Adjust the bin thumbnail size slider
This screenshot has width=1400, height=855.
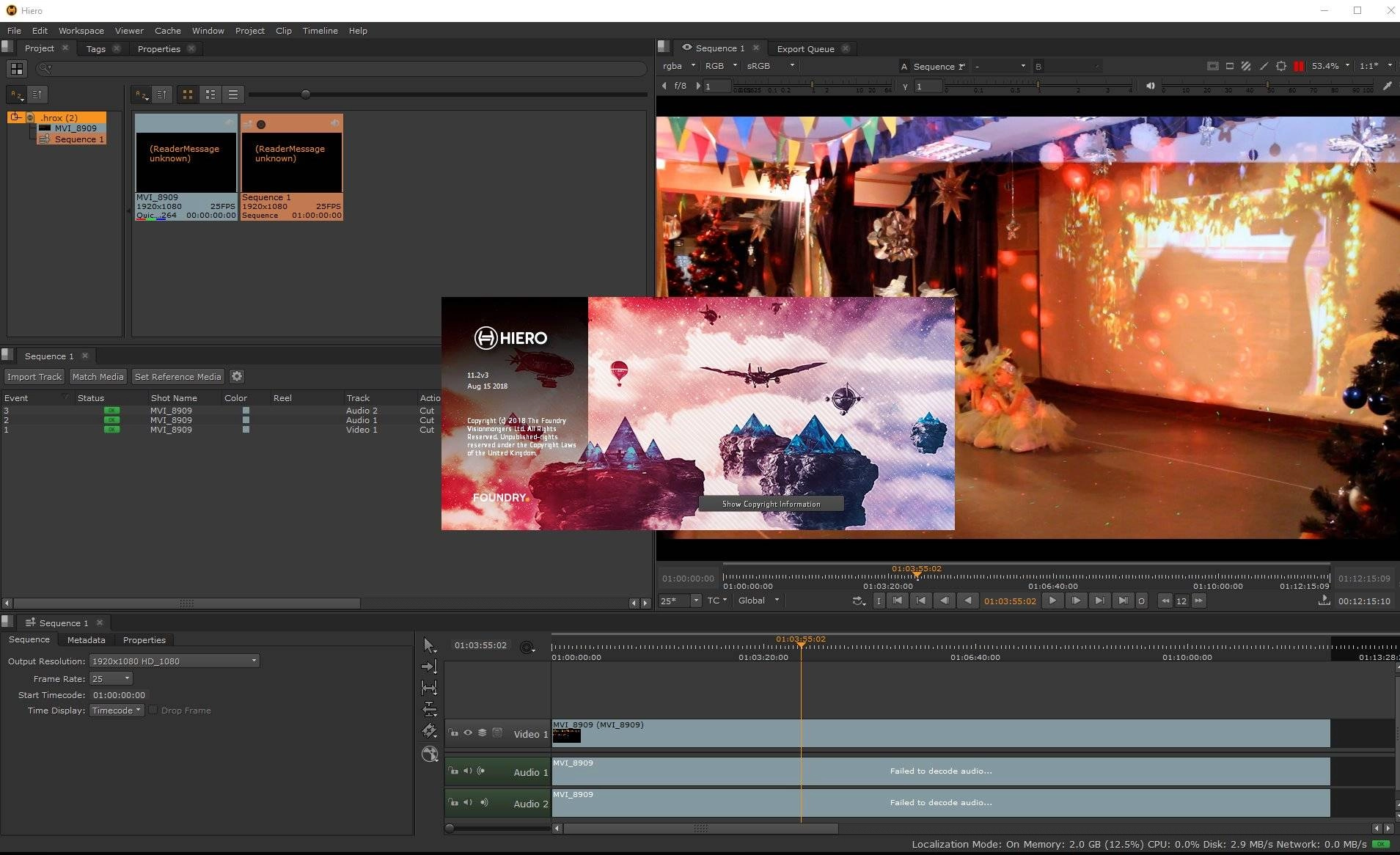click(x=306, y=94)
